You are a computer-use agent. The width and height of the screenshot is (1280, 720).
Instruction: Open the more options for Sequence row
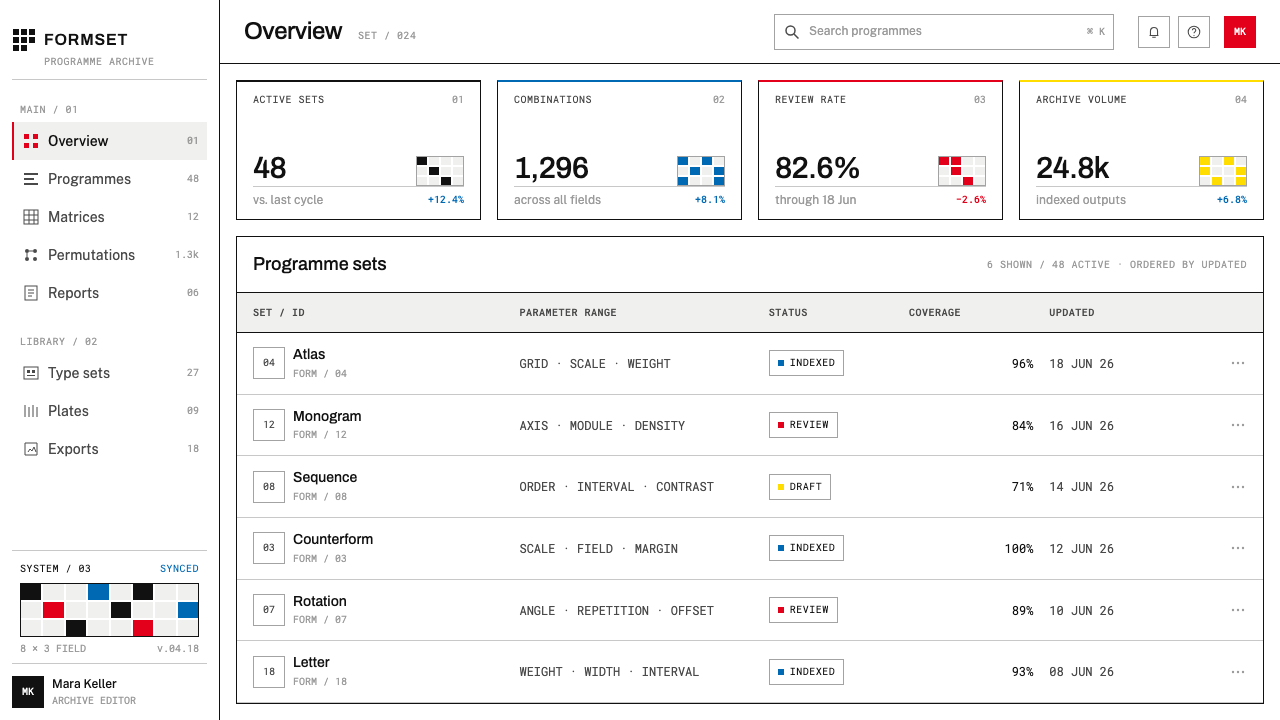[1238, 487]
